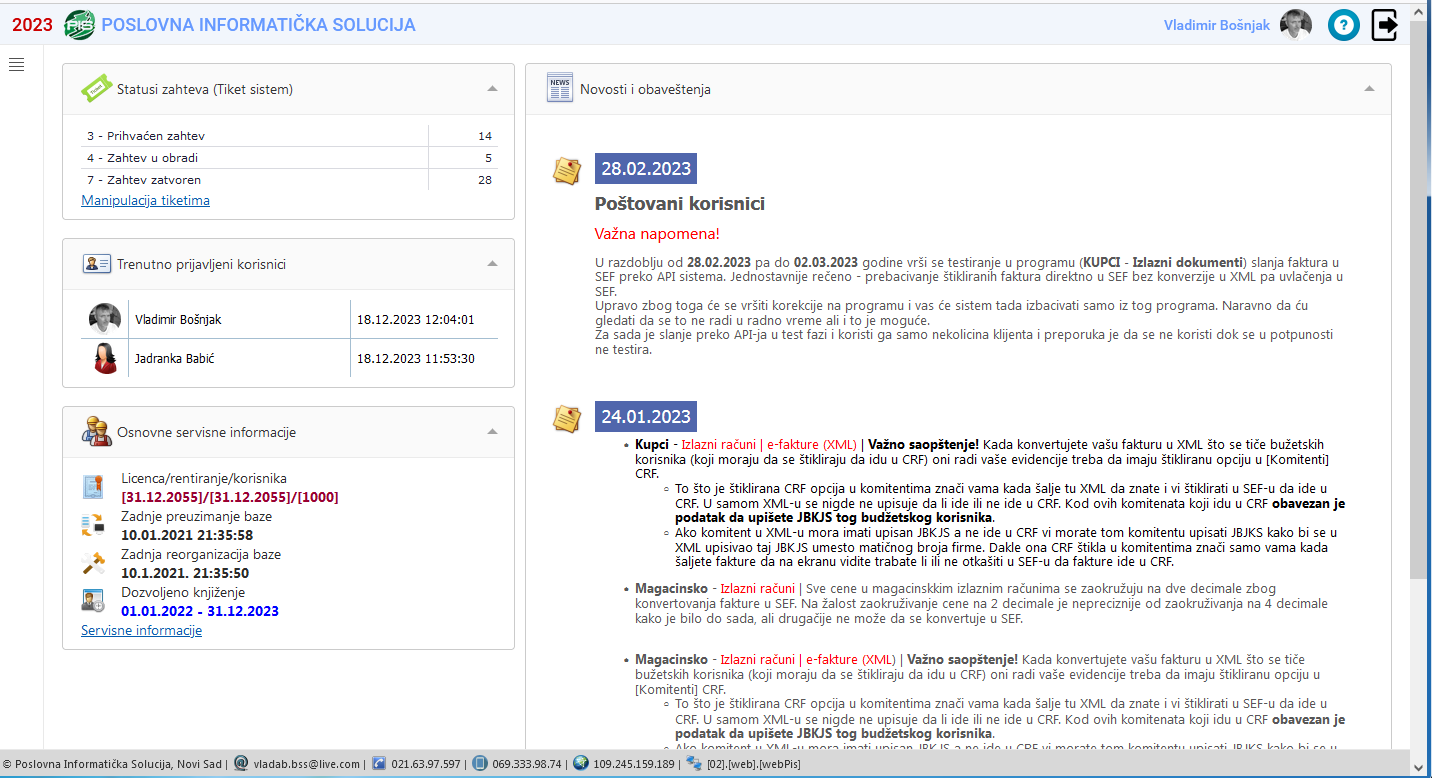Open the Servisne informacije link
Screen dimensions: 1432x778
point(141,630)
